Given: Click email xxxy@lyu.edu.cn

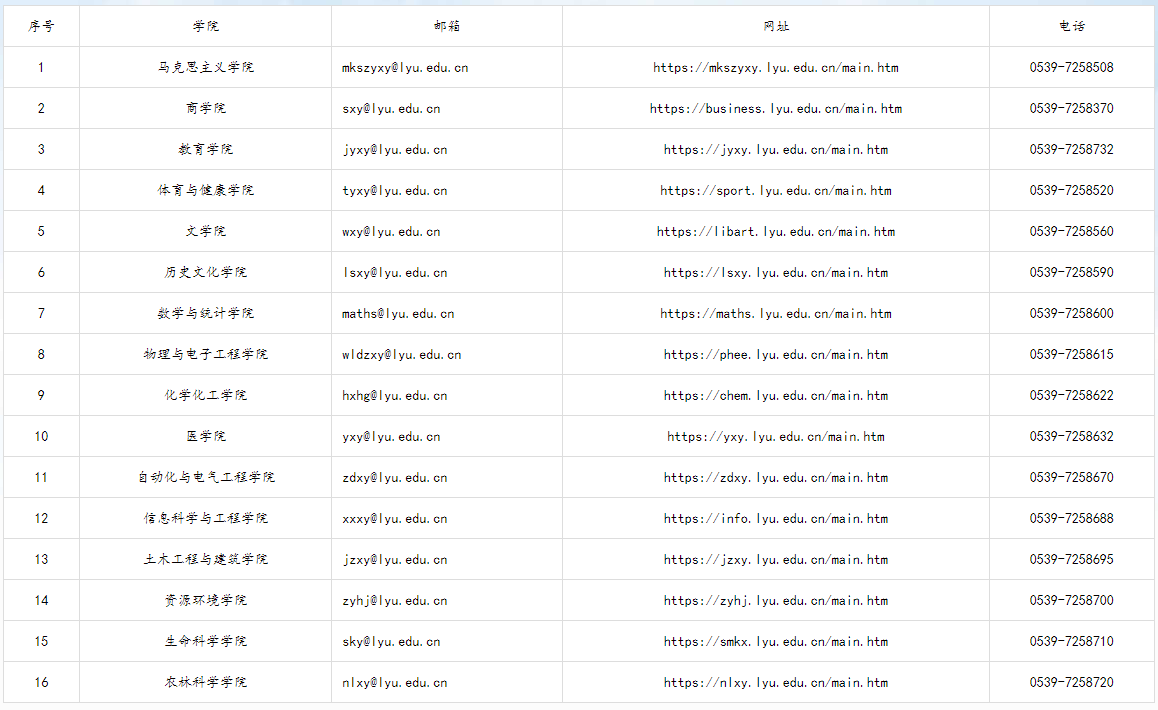Looking at the screenshot, I should coord(394,519).
